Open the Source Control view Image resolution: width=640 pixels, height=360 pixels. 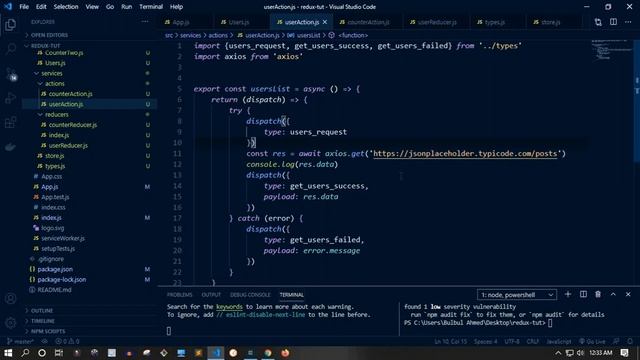(11, 74)
